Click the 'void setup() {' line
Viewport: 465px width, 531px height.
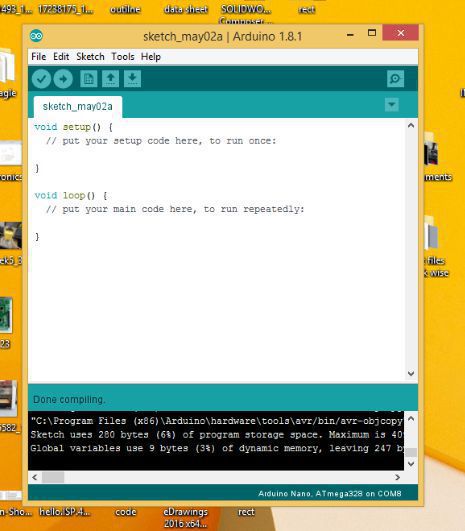click(x=73, y=127)
